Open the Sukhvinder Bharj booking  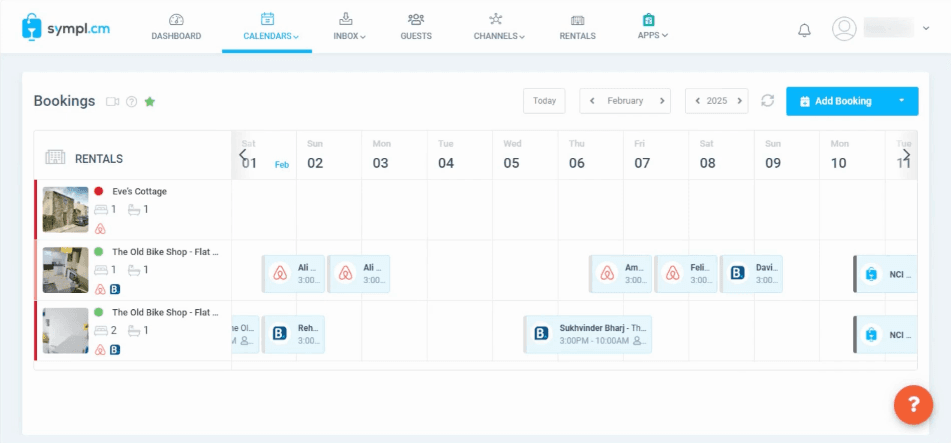[x=587, y=334]
